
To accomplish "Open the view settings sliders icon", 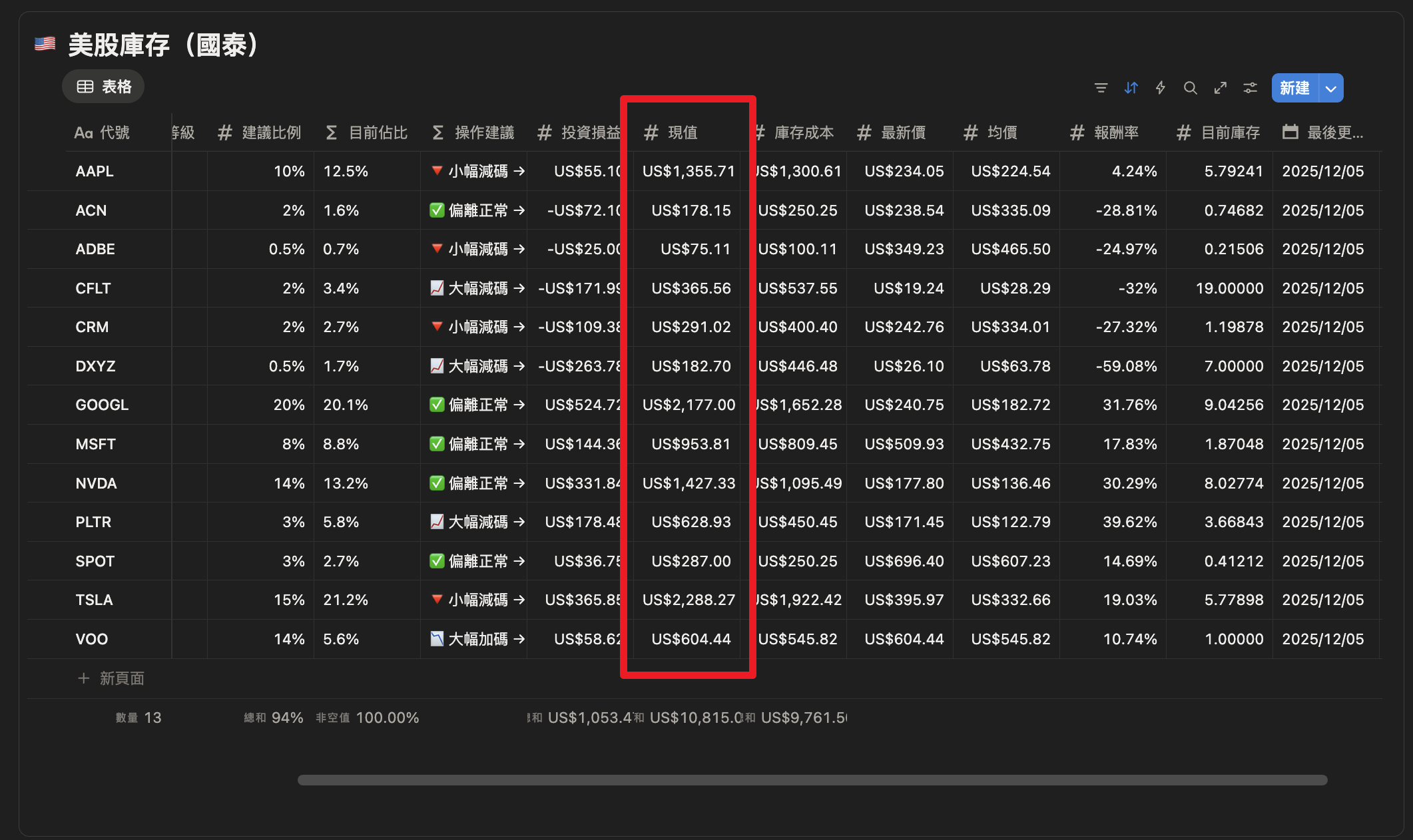I will [x=1250, y=88].
